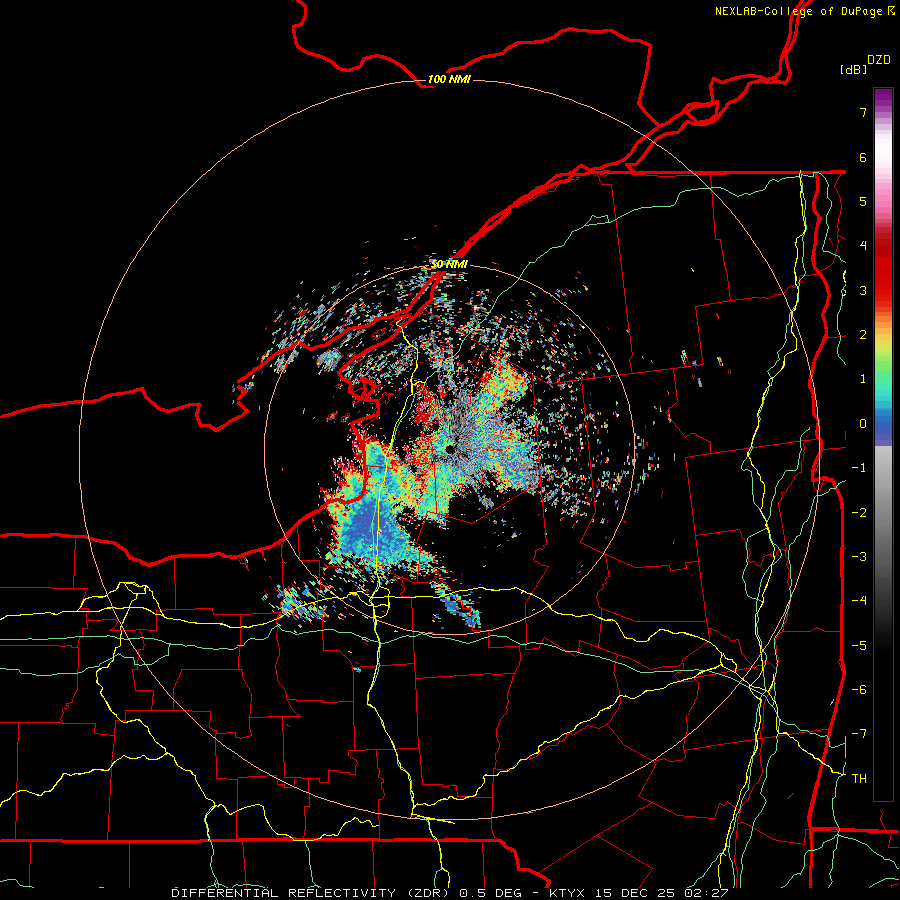
Task: Click the 4 value on color scale
Action: click(x=863, y=246)
